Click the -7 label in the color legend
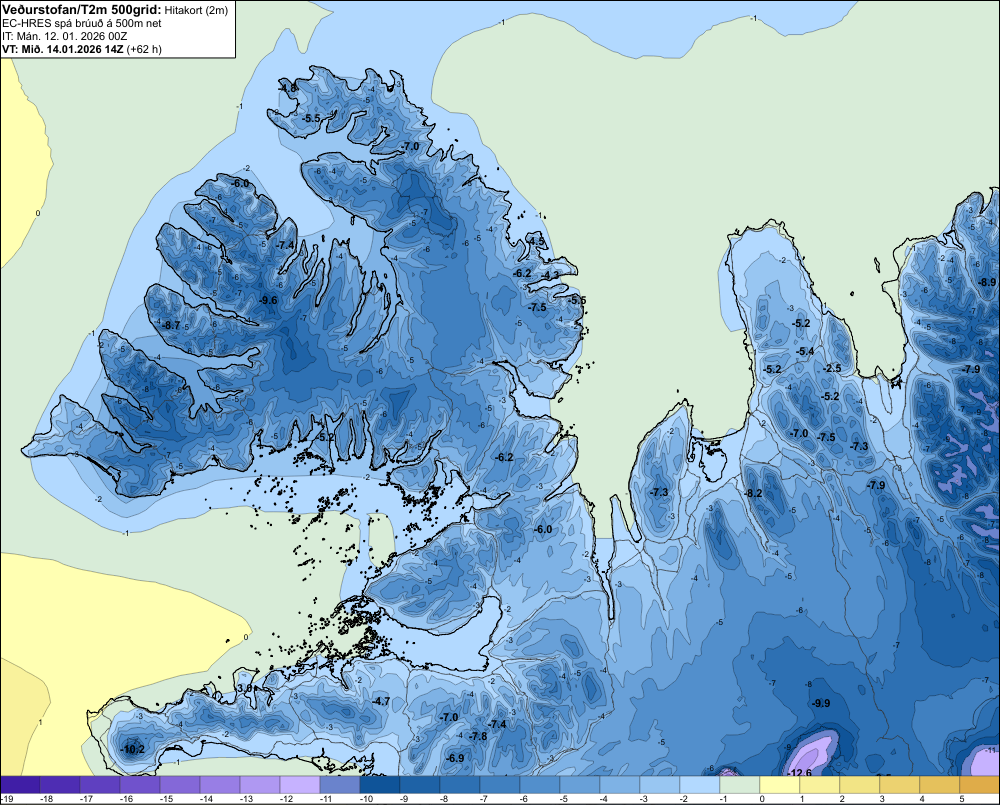 (x=484, y=799)
